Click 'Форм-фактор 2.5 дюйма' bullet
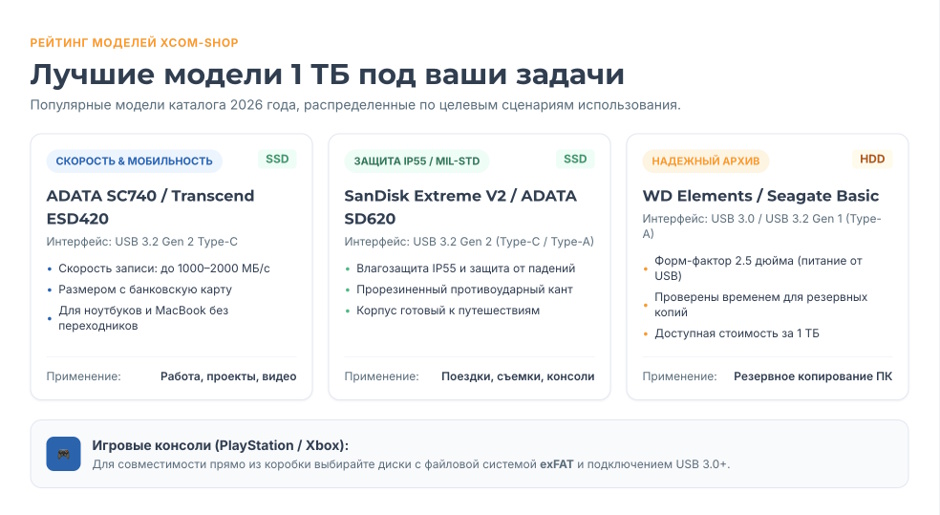The height and width of the screenshot is (515, 940). [x=758, y=269]
